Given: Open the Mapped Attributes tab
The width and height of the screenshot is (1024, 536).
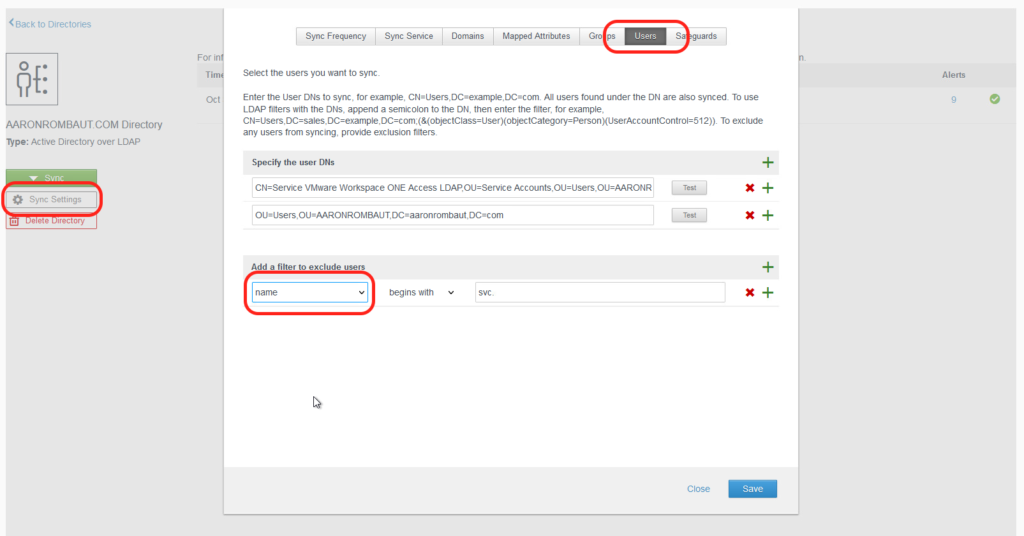Looking at the screenshot, I should point(538,36).
